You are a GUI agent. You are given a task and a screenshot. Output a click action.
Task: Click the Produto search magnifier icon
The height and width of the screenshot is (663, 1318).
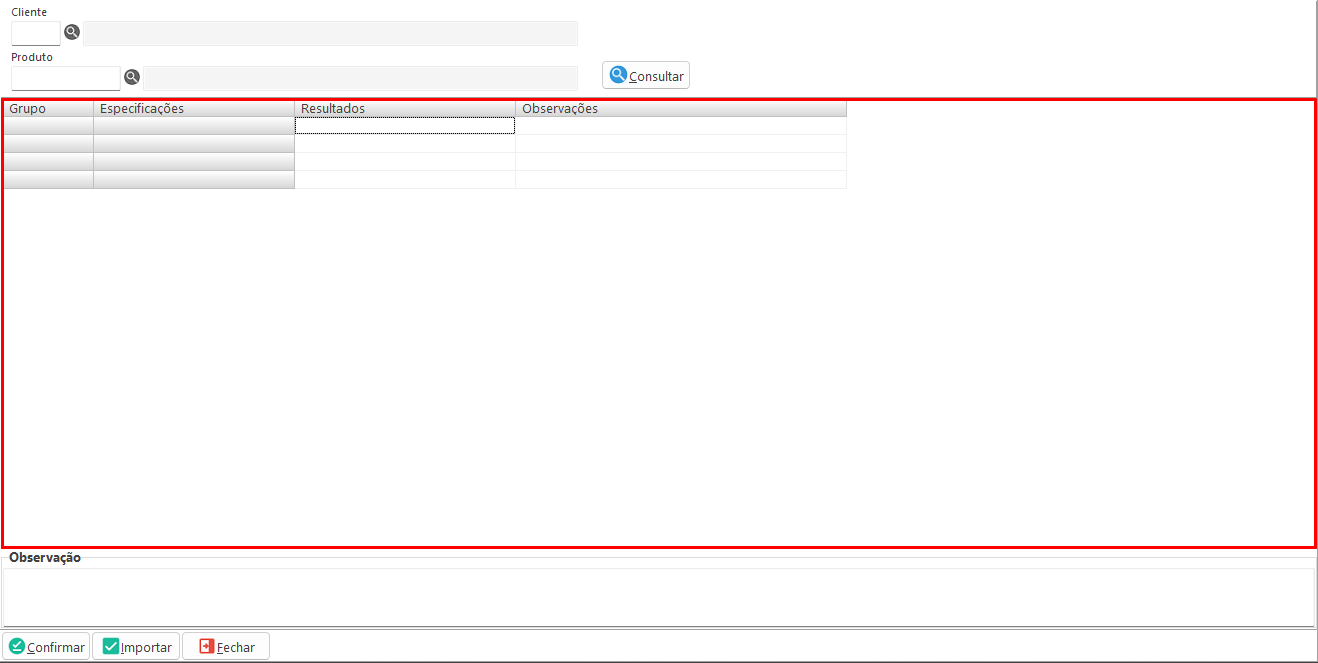pyautogui.click(x=131, y=77)
